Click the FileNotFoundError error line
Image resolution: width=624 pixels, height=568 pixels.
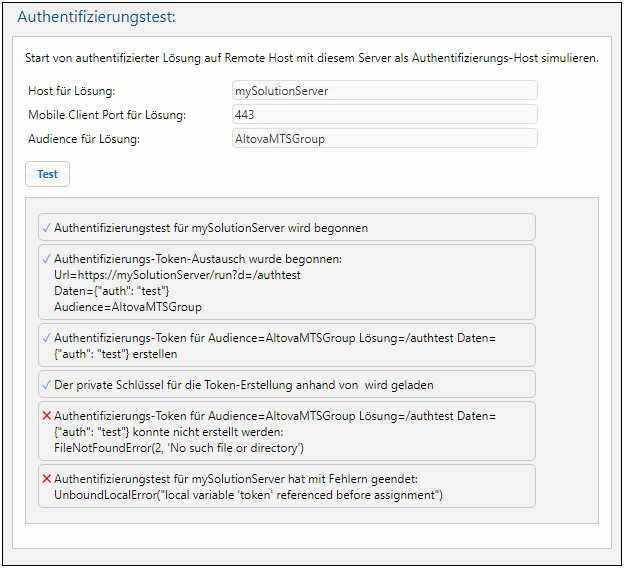179,447
